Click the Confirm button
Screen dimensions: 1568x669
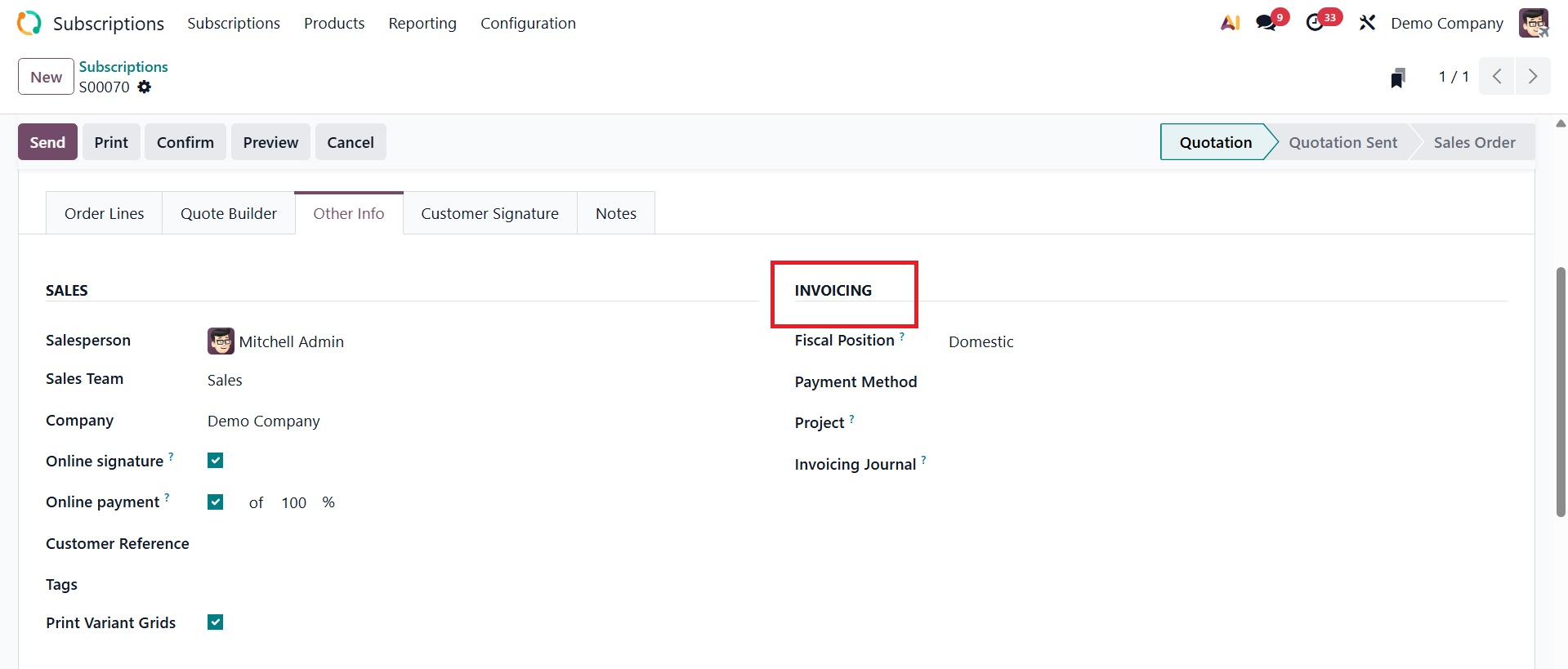click(185, 142)
